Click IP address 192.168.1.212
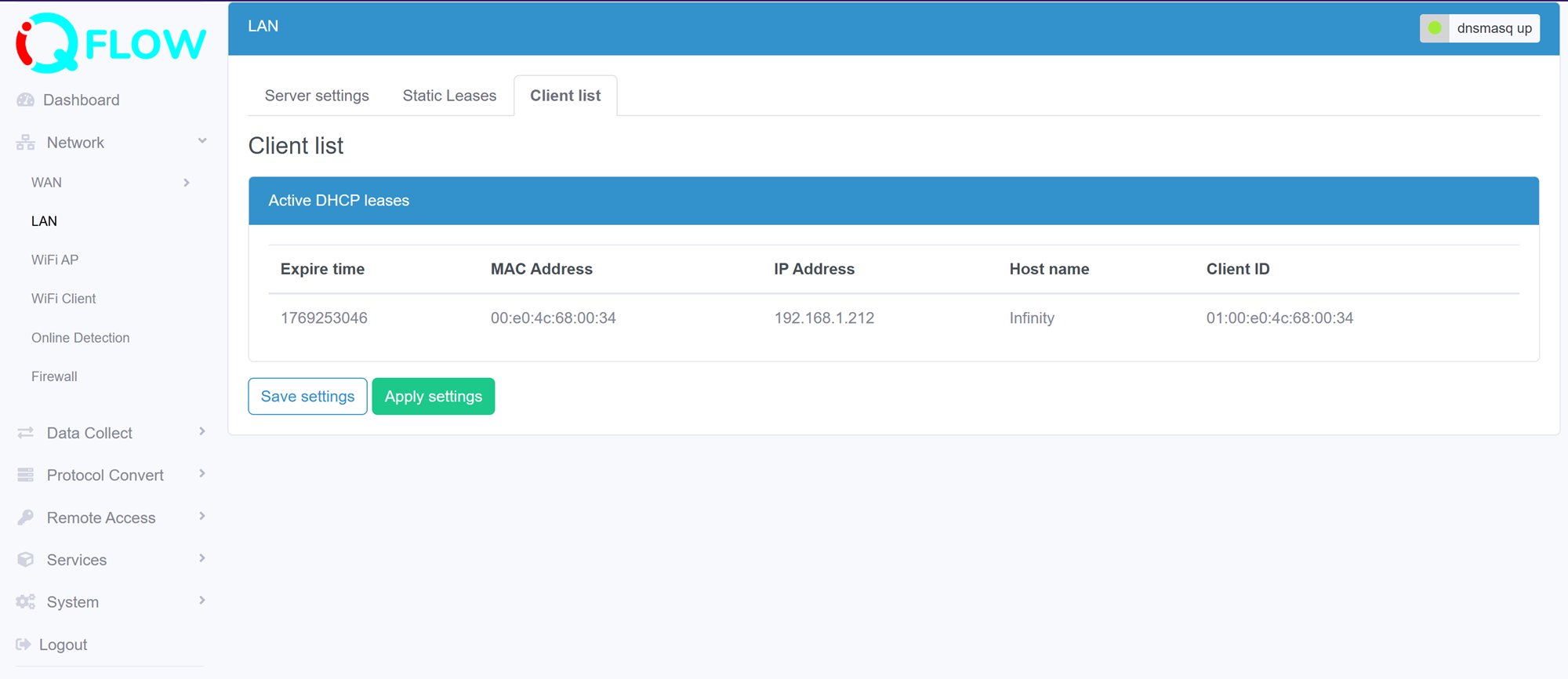Image resolution: width=1568 pixels, height=679 pixels. click(824, 318)
